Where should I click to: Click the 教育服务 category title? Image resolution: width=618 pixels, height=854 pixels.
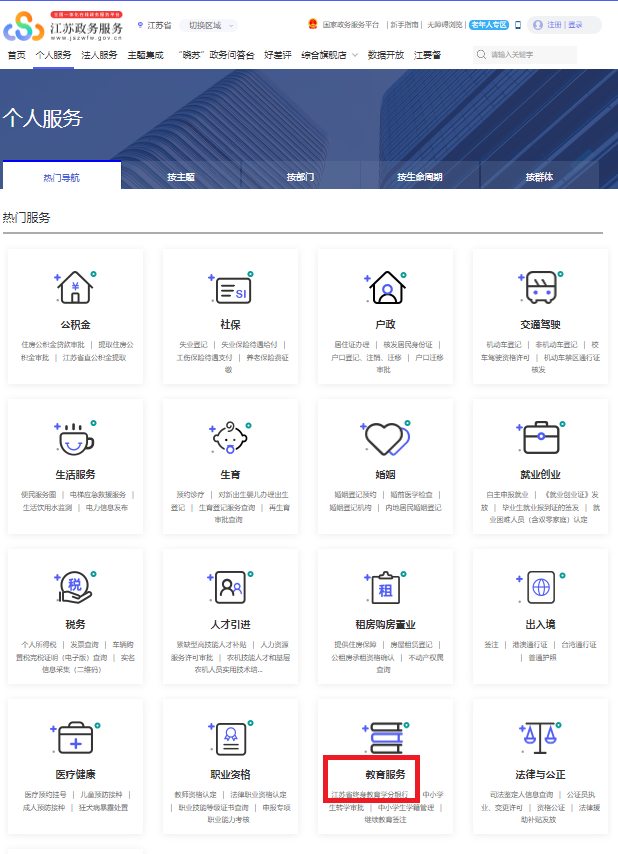point(385,775)
